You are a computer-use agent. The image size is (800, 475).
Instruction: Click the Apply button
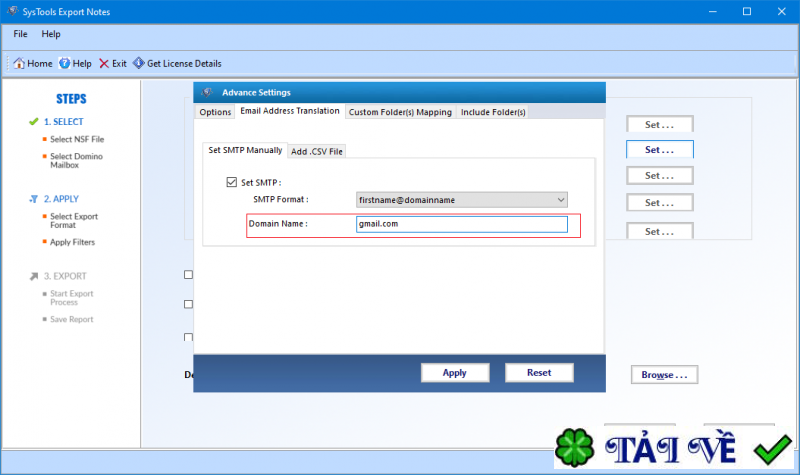pyautogui.click(x=455, y=372)
